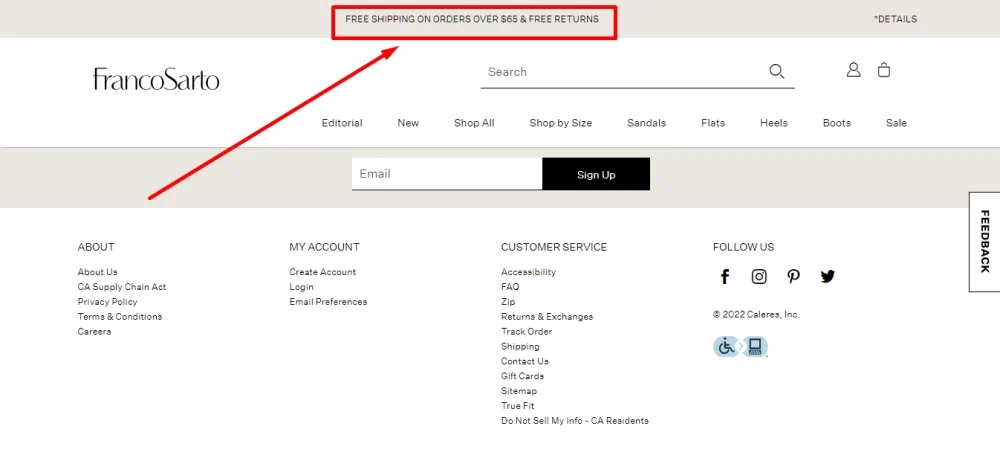Click the CUSTOMER SERVICE column heading
Viewport: 1000px width, 458px height.
pos(554,247)
